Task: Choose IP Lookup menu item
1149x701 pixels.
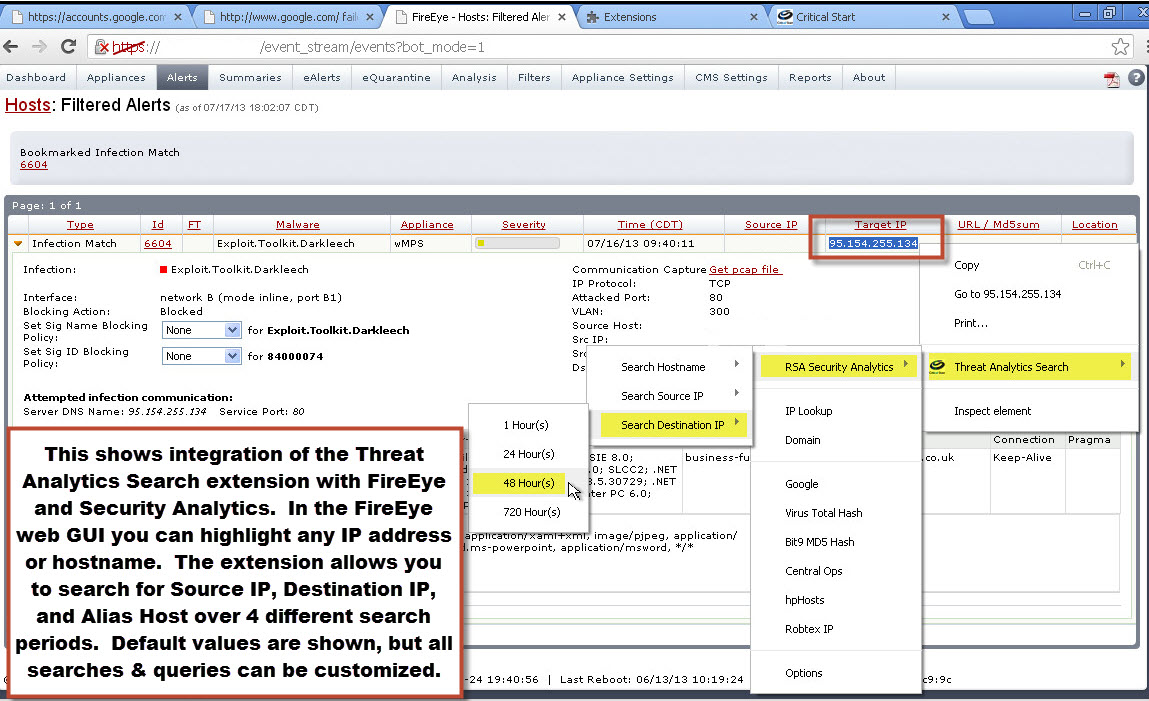Action: (x=808, y=411)
